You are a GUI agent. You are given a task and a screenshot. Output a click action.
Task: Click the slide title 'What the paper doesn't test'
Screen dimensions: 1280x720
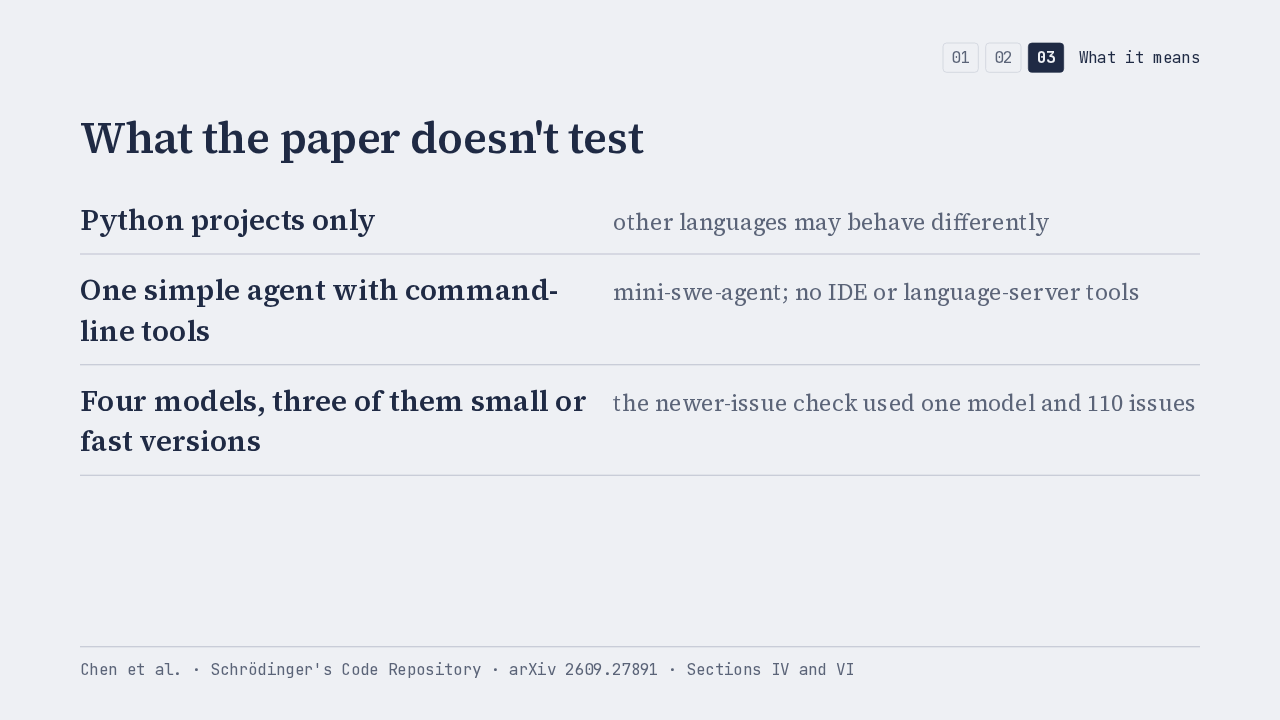point(362,138)
